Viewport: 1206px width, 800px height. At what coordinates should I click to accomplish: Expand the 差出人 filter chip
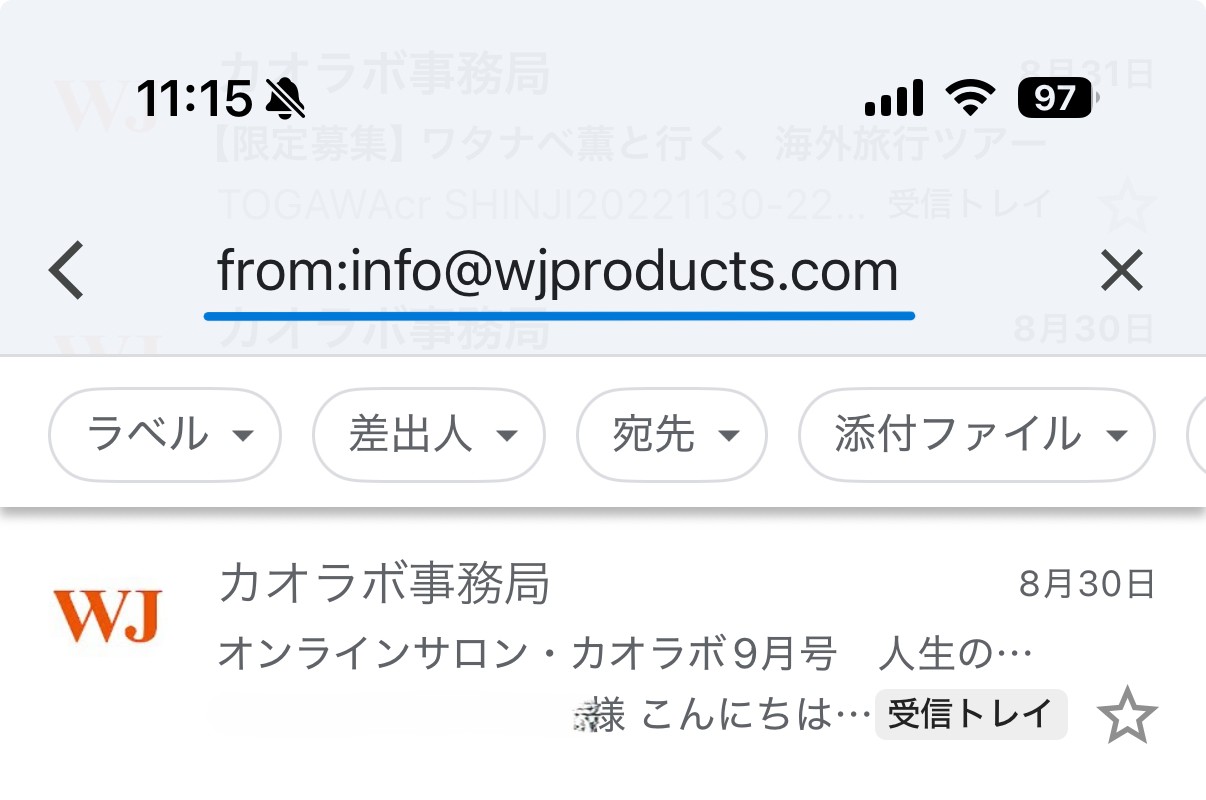pyautogui.click(x=429, y=436)
